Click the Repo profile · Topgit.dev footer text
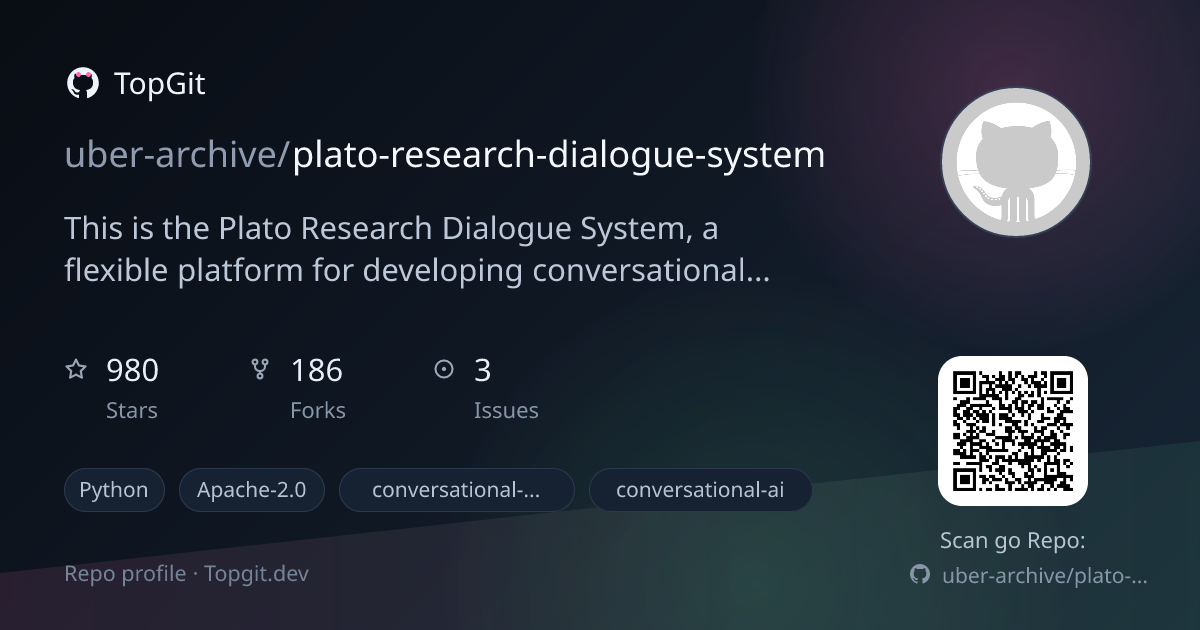 click(187, 574)
